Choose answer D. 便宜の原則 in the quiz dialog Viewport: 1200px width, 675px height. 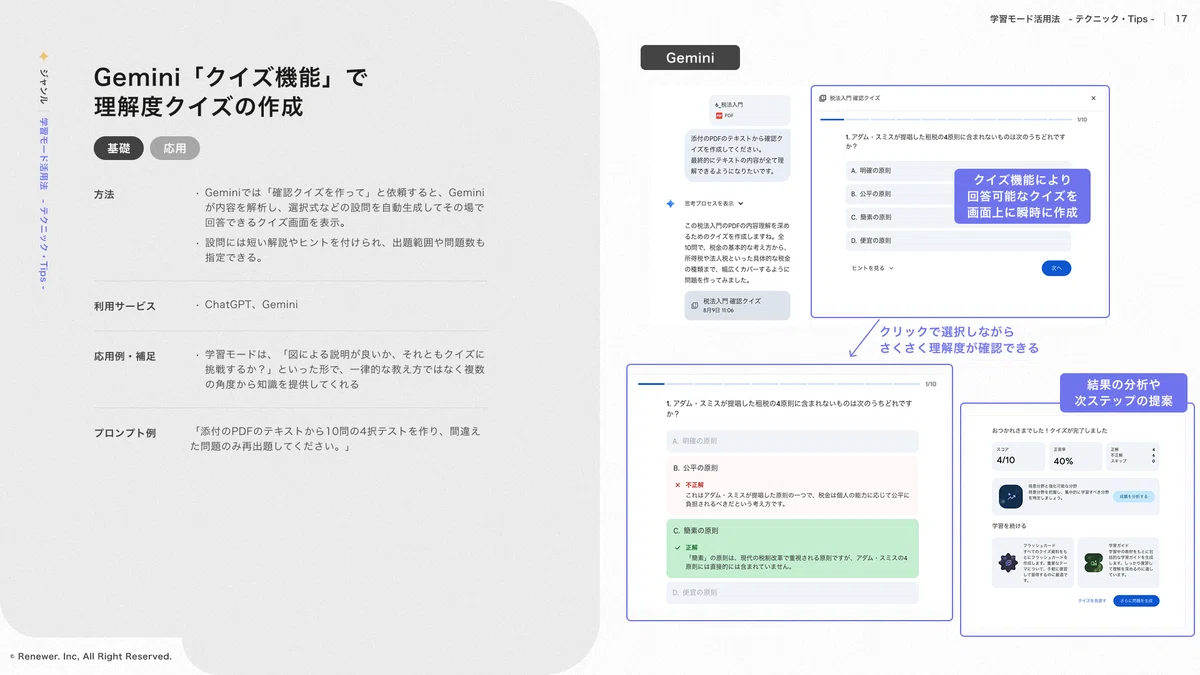959,240
